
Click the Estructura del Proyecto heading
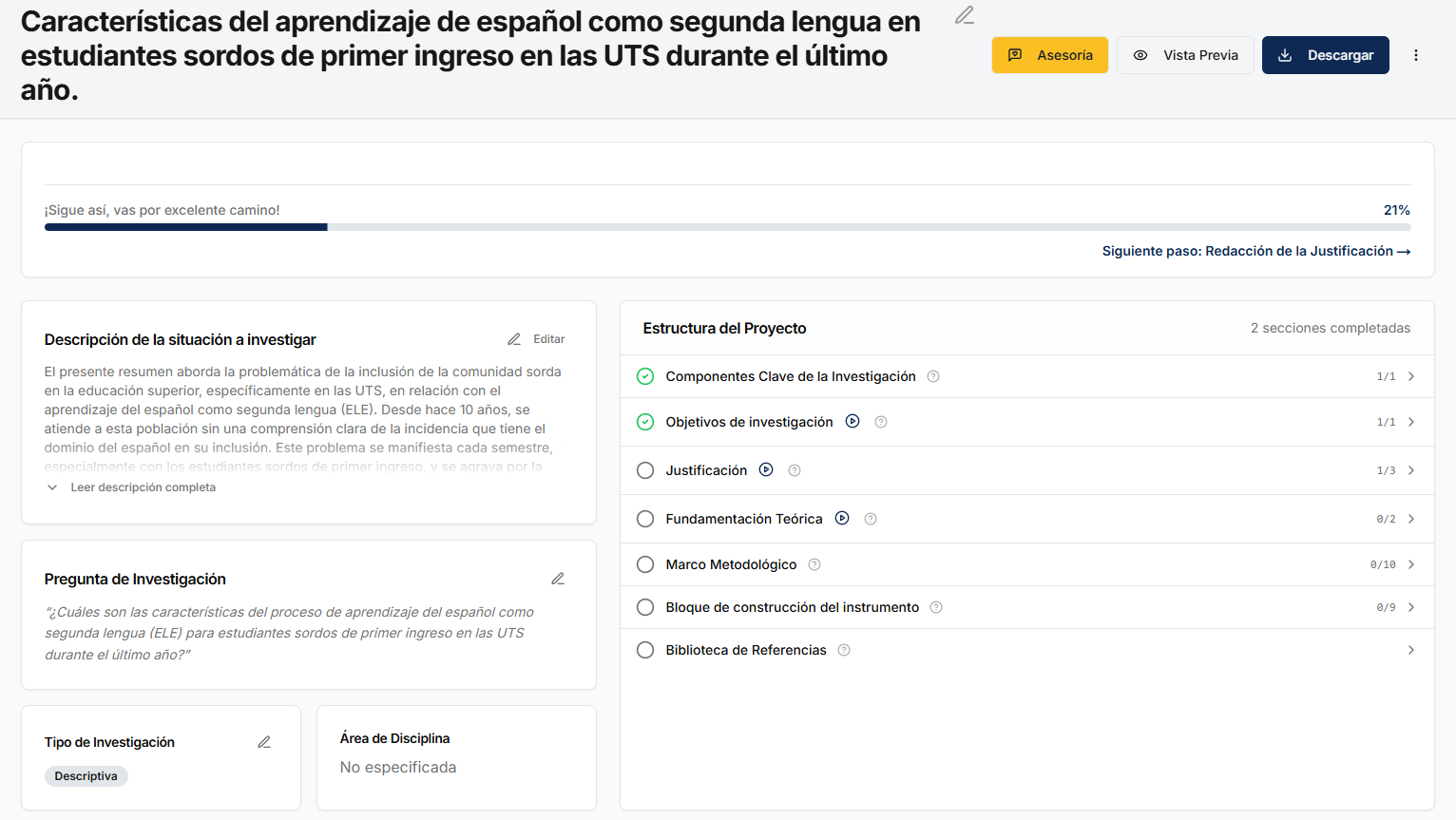click(724, 328)
